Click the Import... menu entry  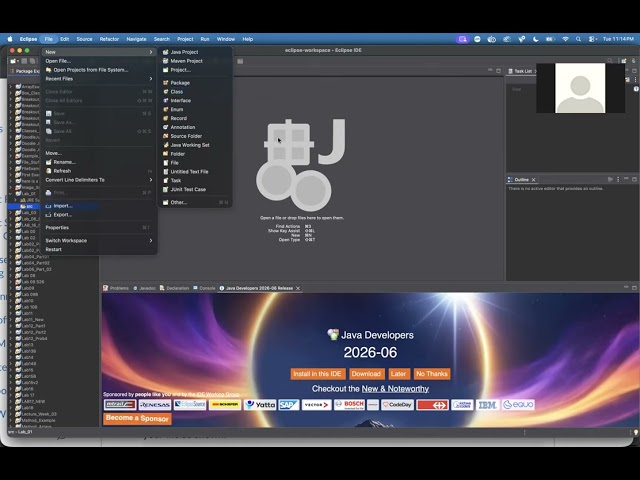coord(99,206)
